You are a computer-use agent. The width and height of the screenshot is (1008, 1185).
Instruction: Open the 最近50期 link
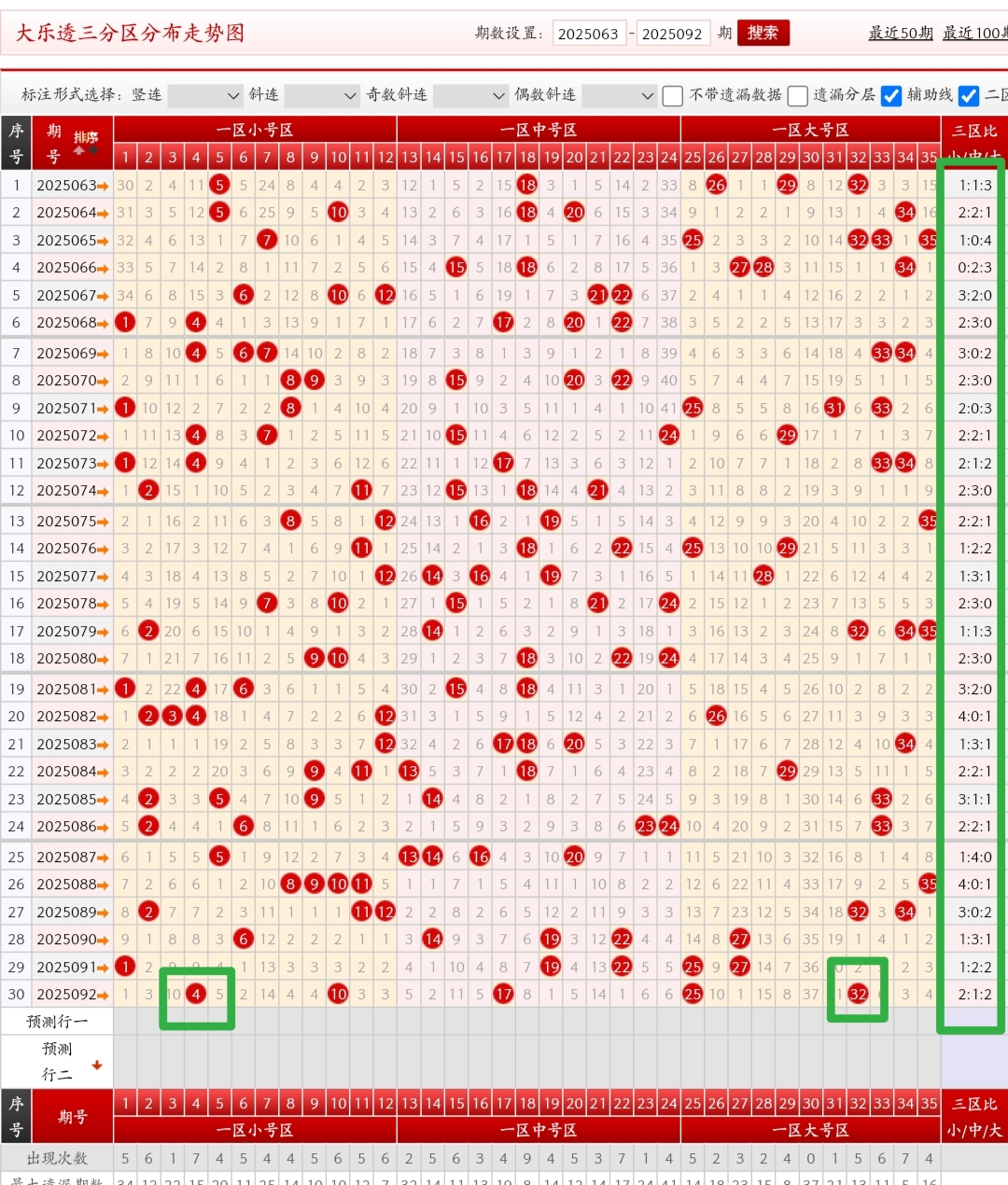pos(901,33)
